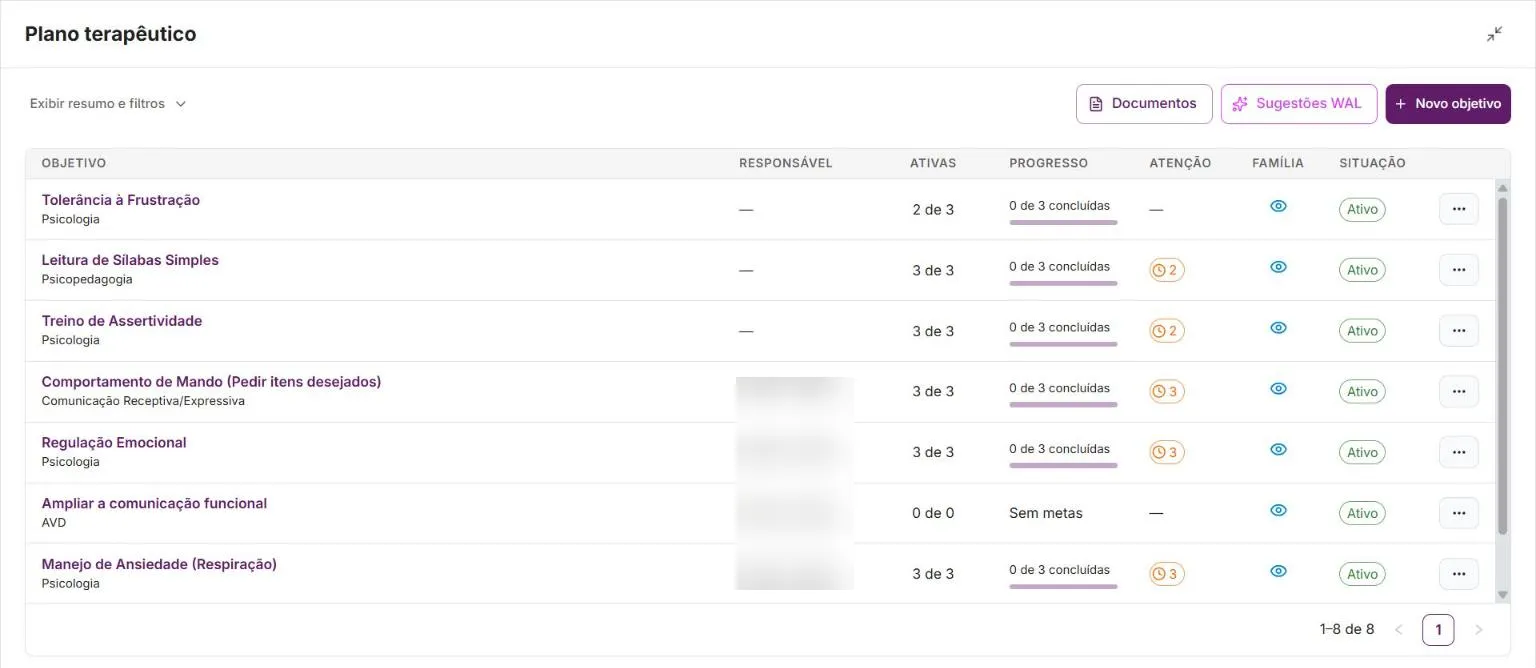Click the attention clock badge for Treino de Assertividade
This screenshot has width=1536, height=668.
1167,331
